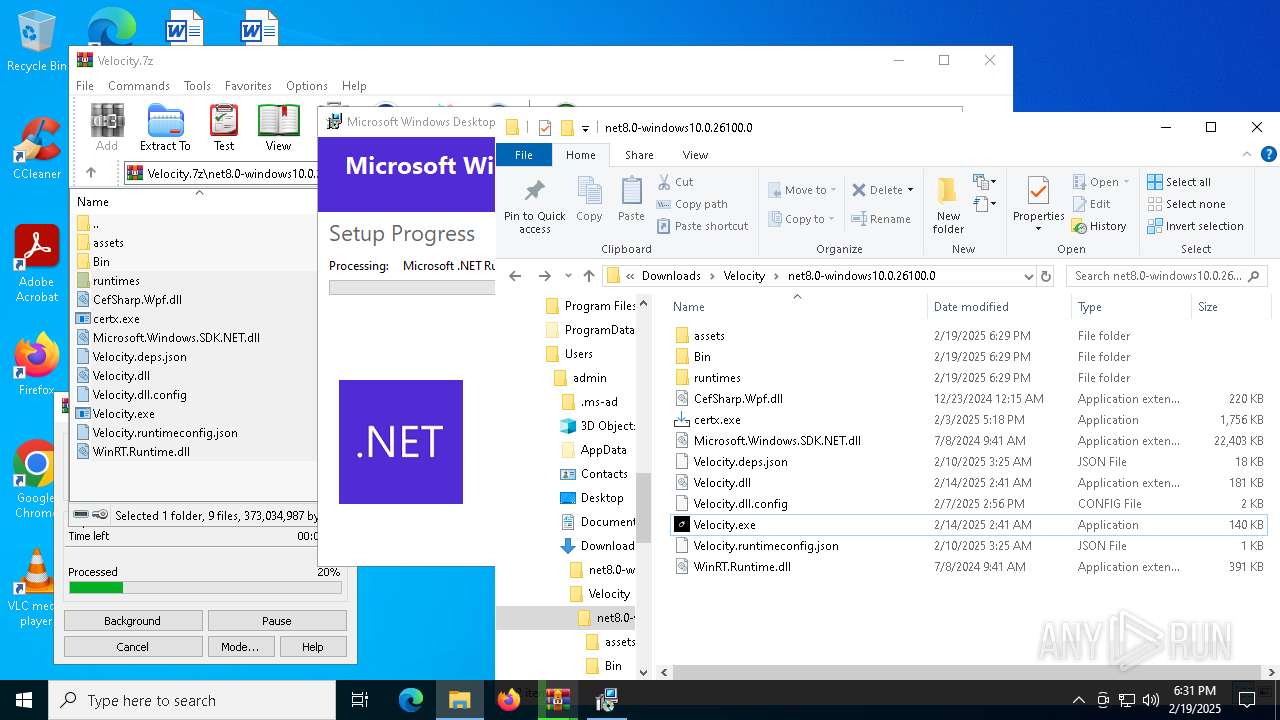The width and height of the screenshot is (1280, 720).
Task: Open the Quick Access toolbar customize dropdown
Action: click(x=586, y=128)
